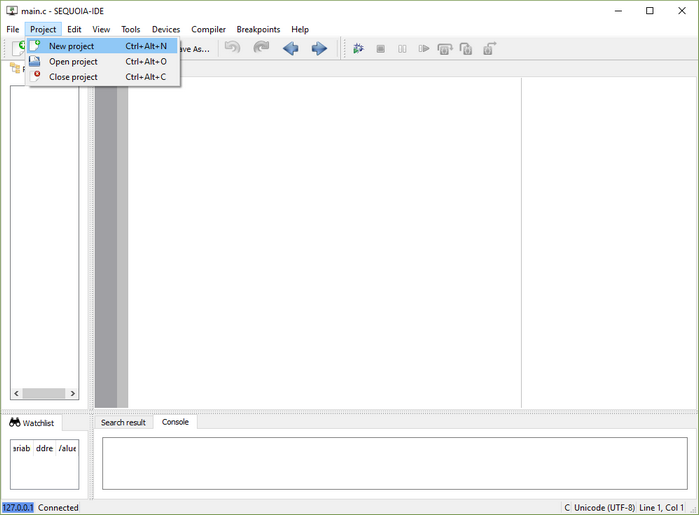Viewport: 699px width, 515px height.
Task: Choose Close project menu entry
Action: (x=103, y=77)
